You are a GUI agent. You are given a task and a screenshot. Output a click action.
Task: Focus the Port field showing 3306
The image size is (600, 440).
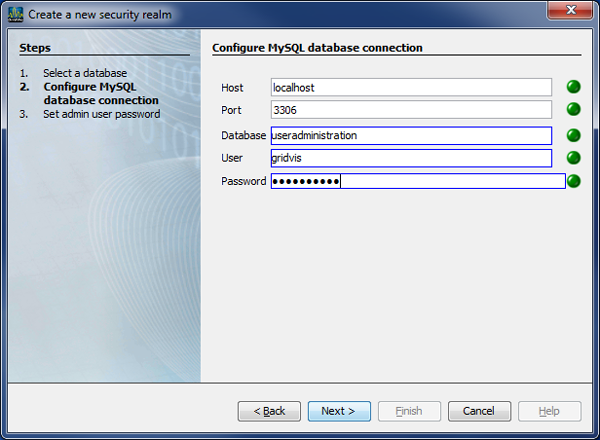pos(411,110)
